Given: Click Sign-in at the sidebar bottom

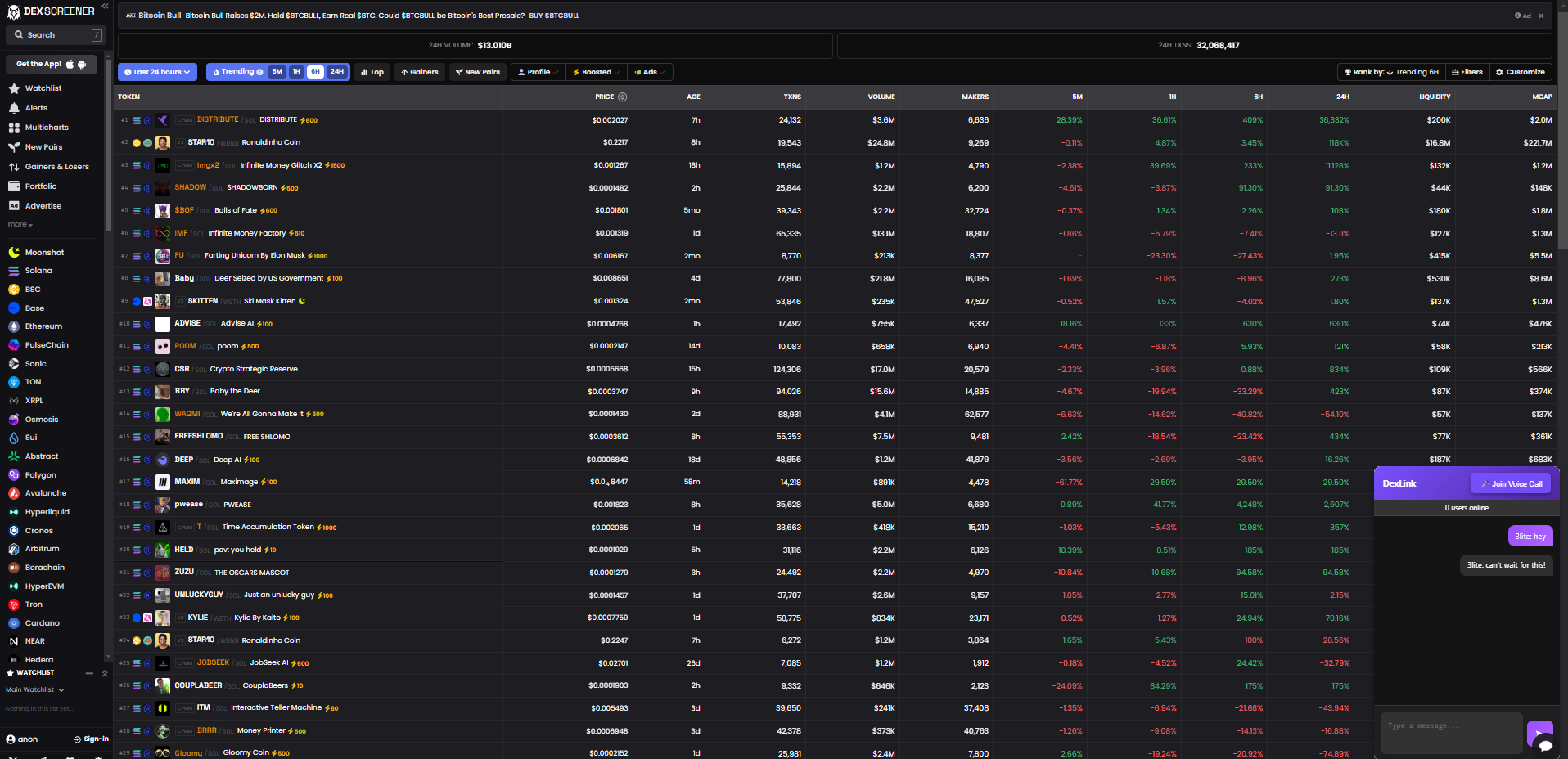Looking at the screenshot, I should tap(91, 739).
